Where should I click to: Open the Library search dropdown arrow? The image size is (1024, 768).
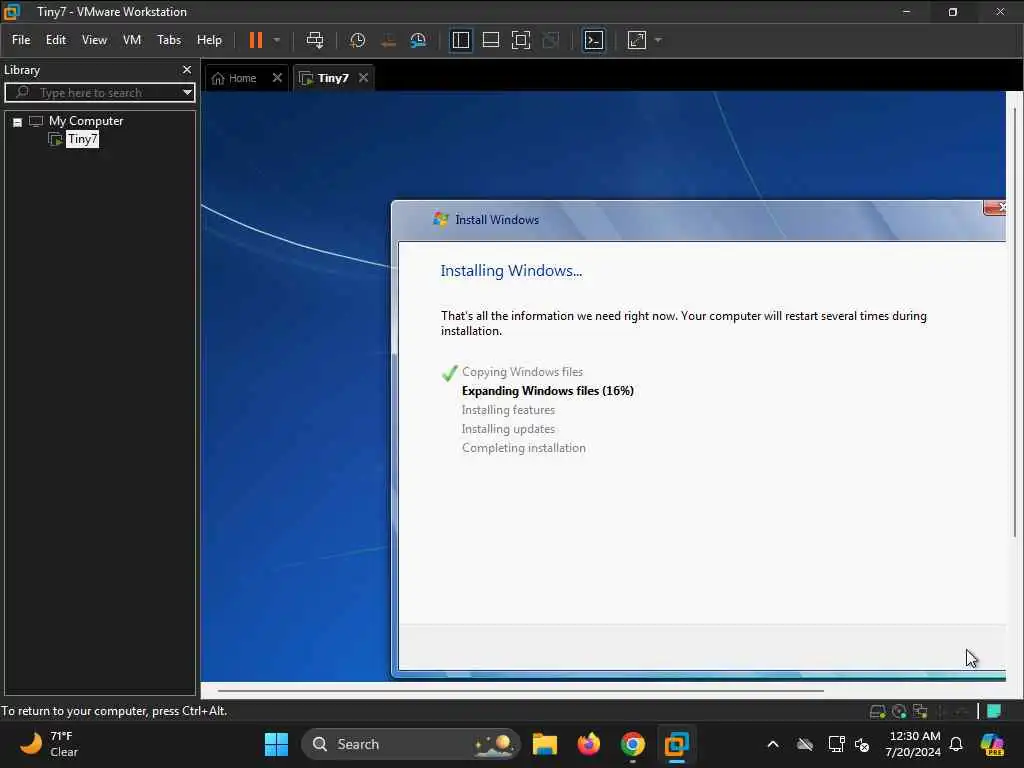187,92
